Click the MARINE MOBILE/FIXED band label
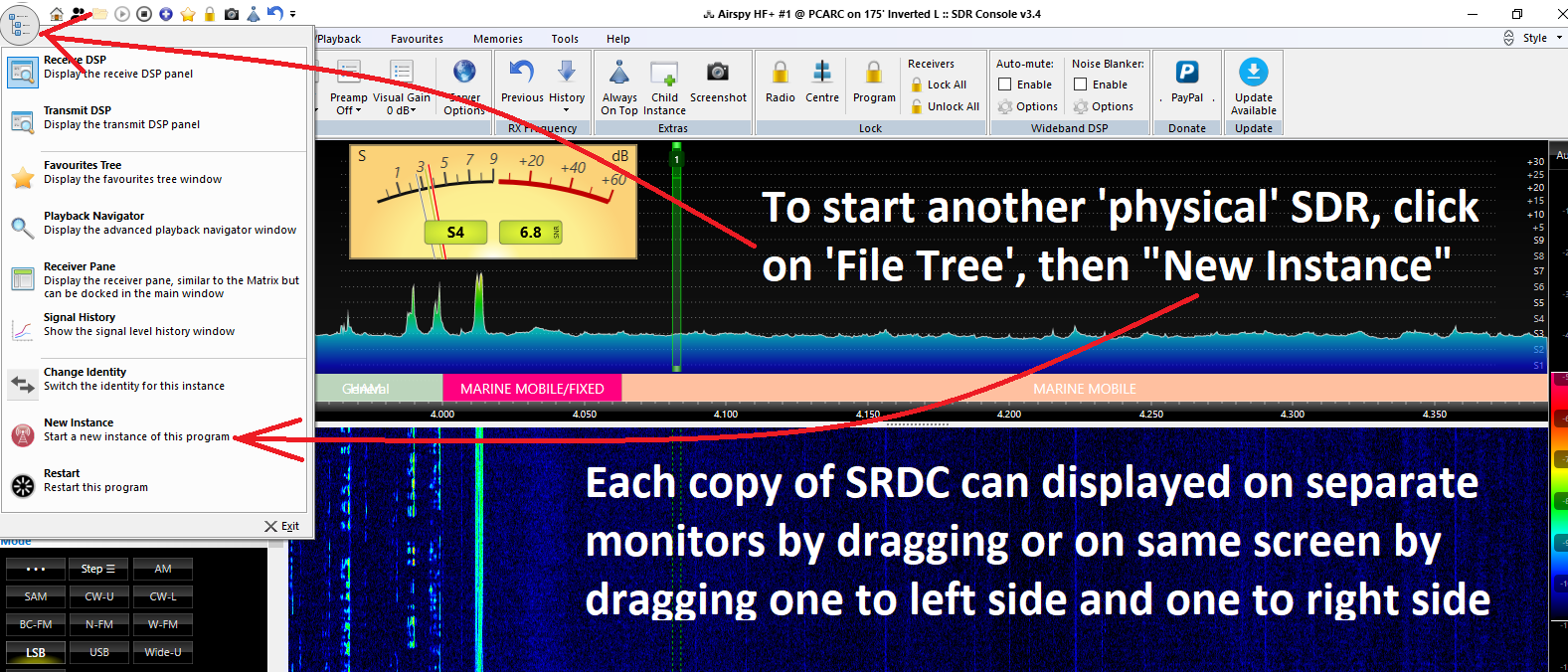The width and height of the screenshot is (1568, 672). click(x=532, y=389)
